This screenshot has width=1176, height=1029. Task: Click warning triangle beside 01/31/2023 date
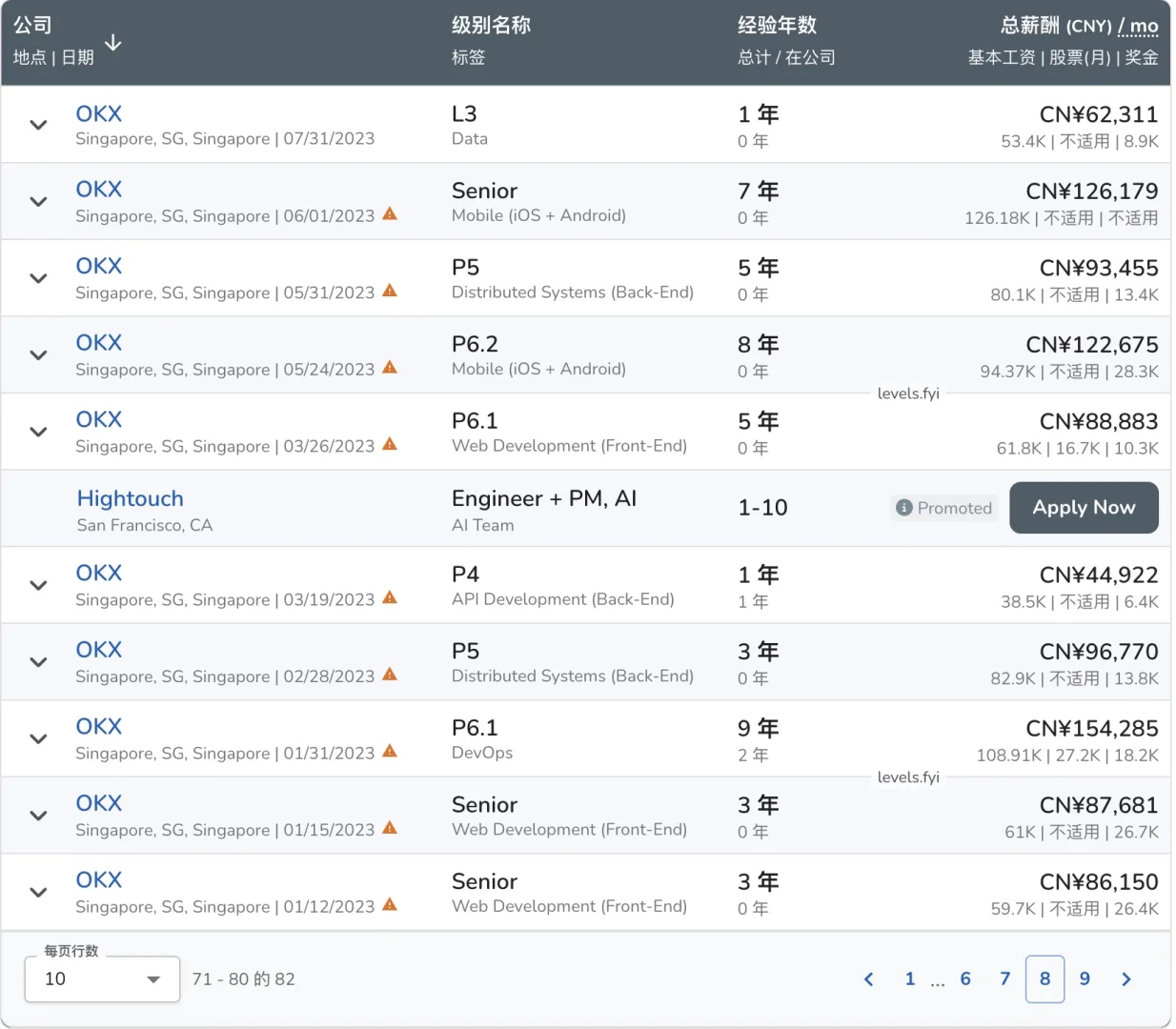coord(390,751)
